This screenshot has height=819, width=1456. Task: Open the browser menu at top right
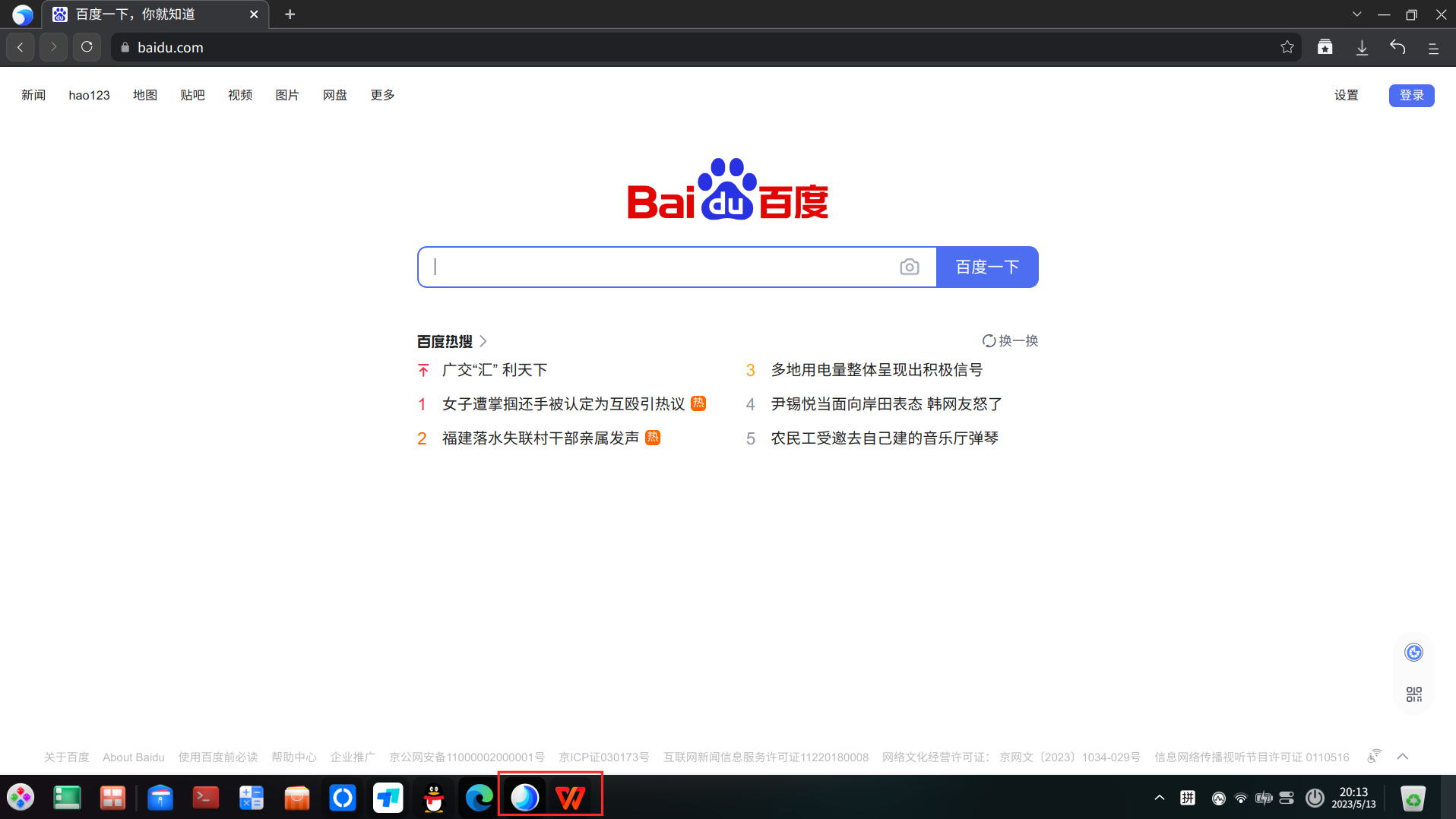1434,47
